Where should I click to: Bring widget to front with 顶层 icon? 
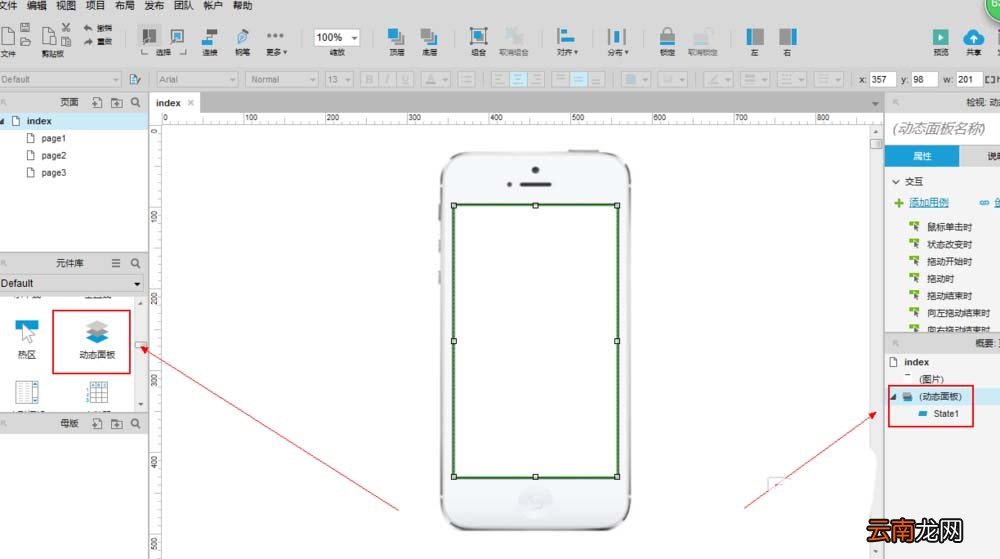click(x=396, y=36)
